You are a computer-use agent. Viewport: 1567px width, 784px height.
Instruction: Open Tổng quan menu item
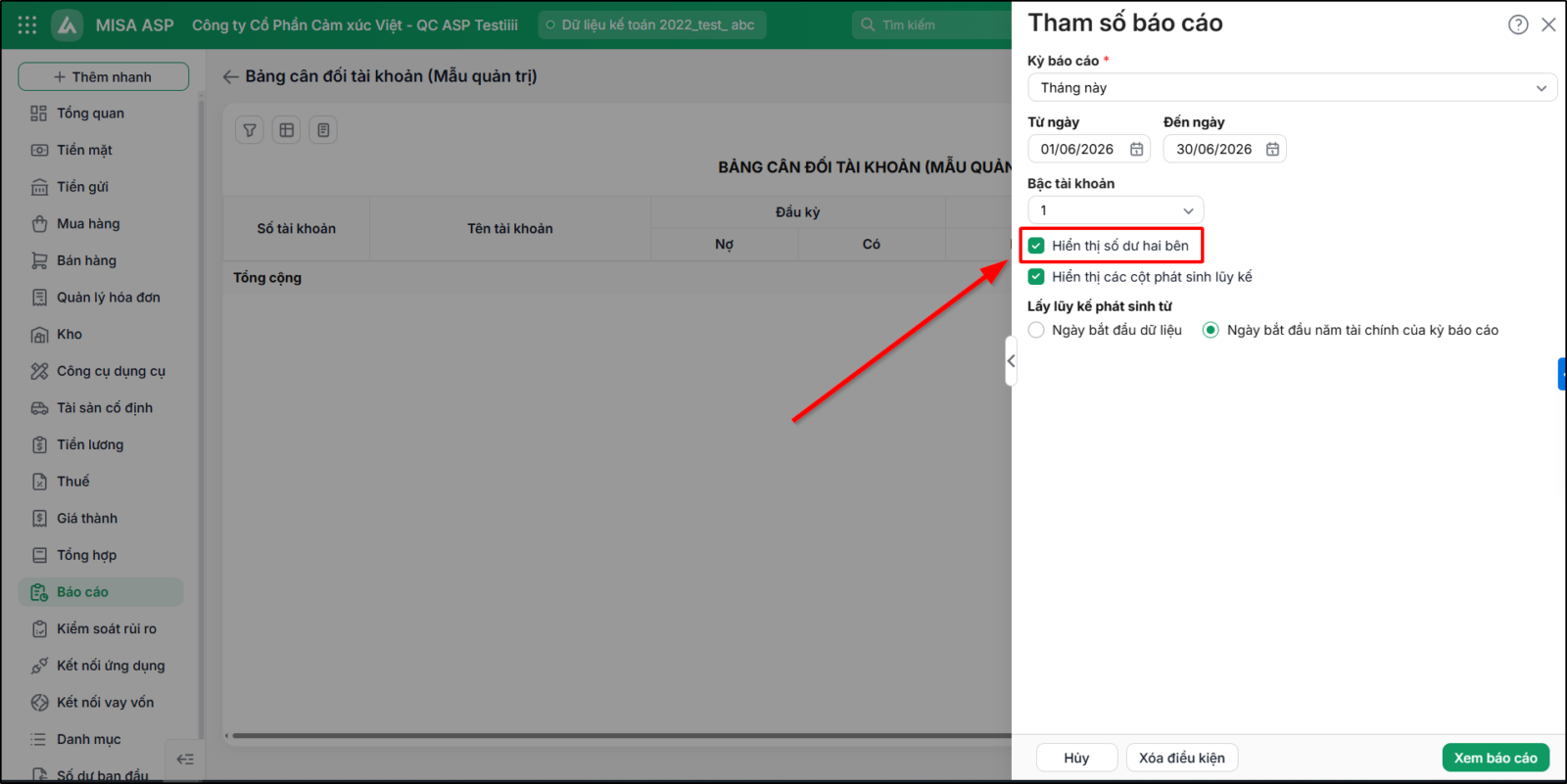(101, 114)
